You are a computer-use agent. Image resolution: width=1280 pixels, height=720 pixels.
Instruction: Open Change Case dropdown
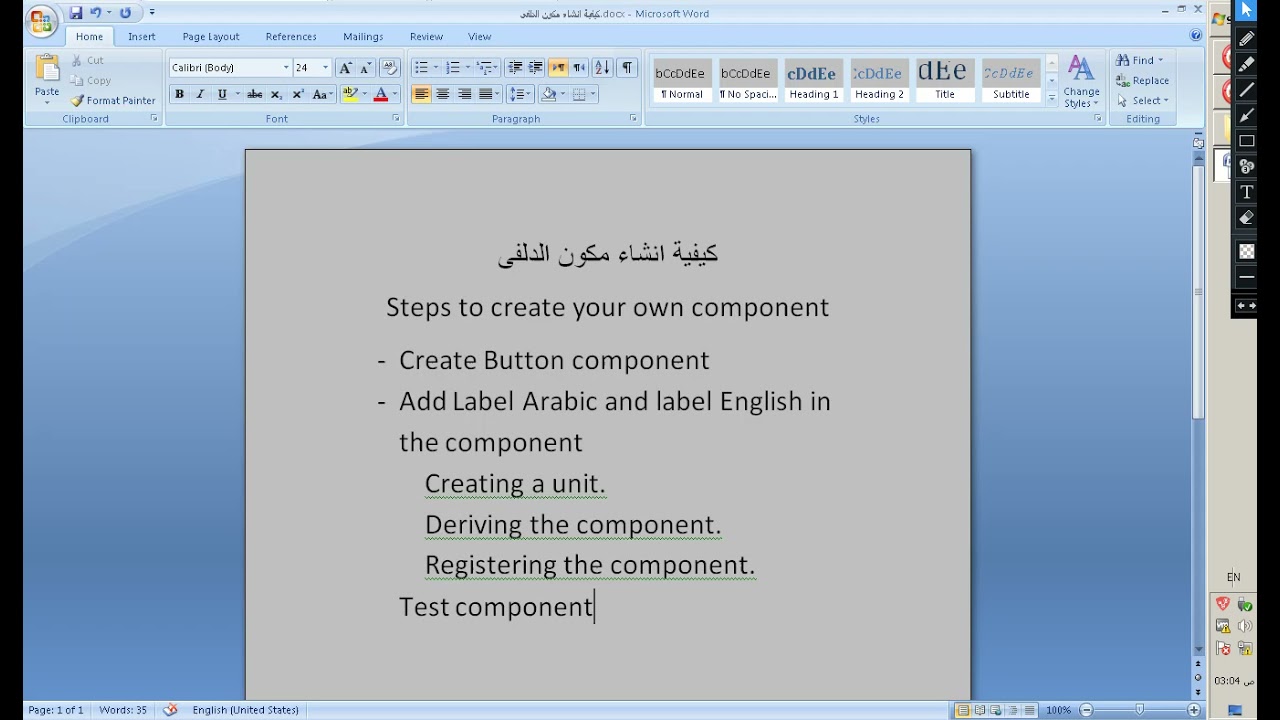point(321,94)
